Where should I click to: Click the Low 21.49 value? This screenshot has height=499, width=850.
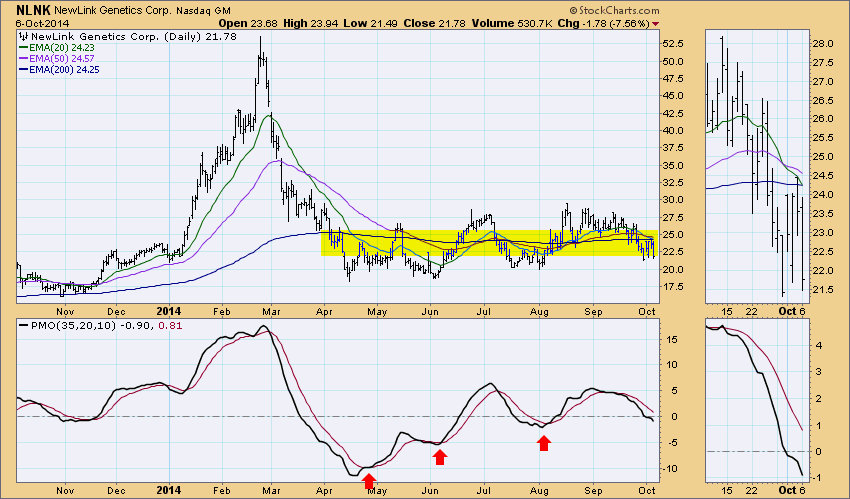[x=370, y=23]
